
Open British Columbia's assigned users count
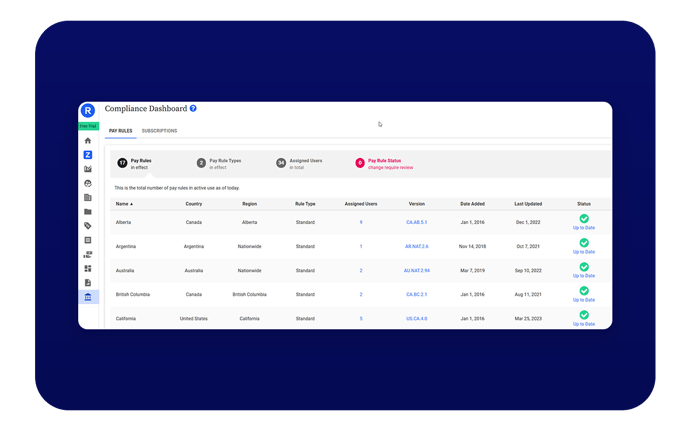point(361,295)
